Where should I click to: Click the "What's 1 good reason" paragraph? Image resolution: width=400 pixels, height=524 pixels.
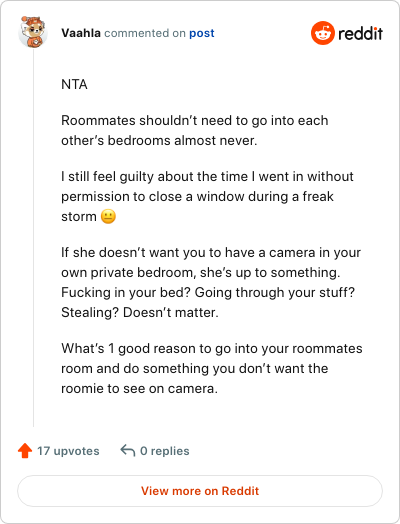pos(212,368)
